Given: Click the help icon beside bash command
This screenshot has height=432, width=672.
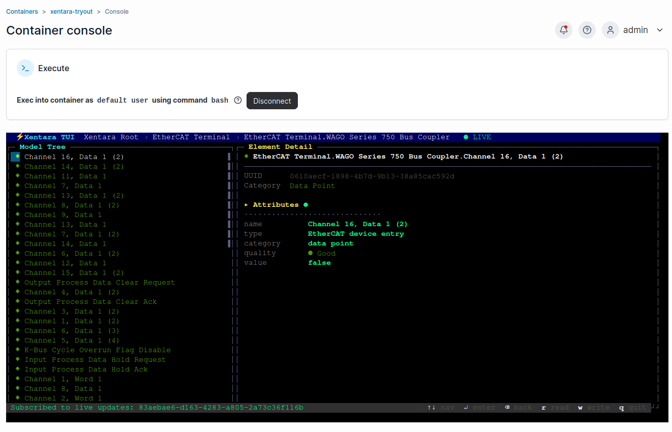Looking at the screenshot, I should pyautogui.click(x=238, y=100).
